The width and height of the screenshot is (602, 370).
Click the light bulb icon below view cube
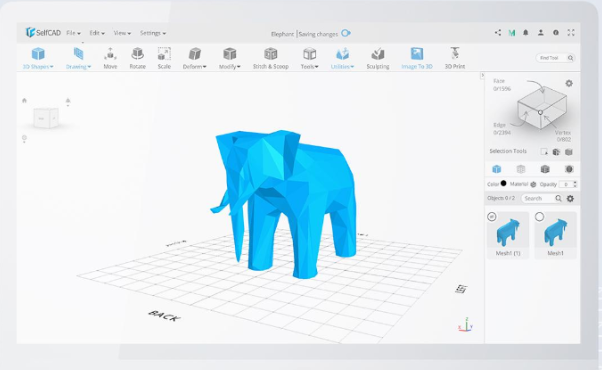tap(24, 139)
